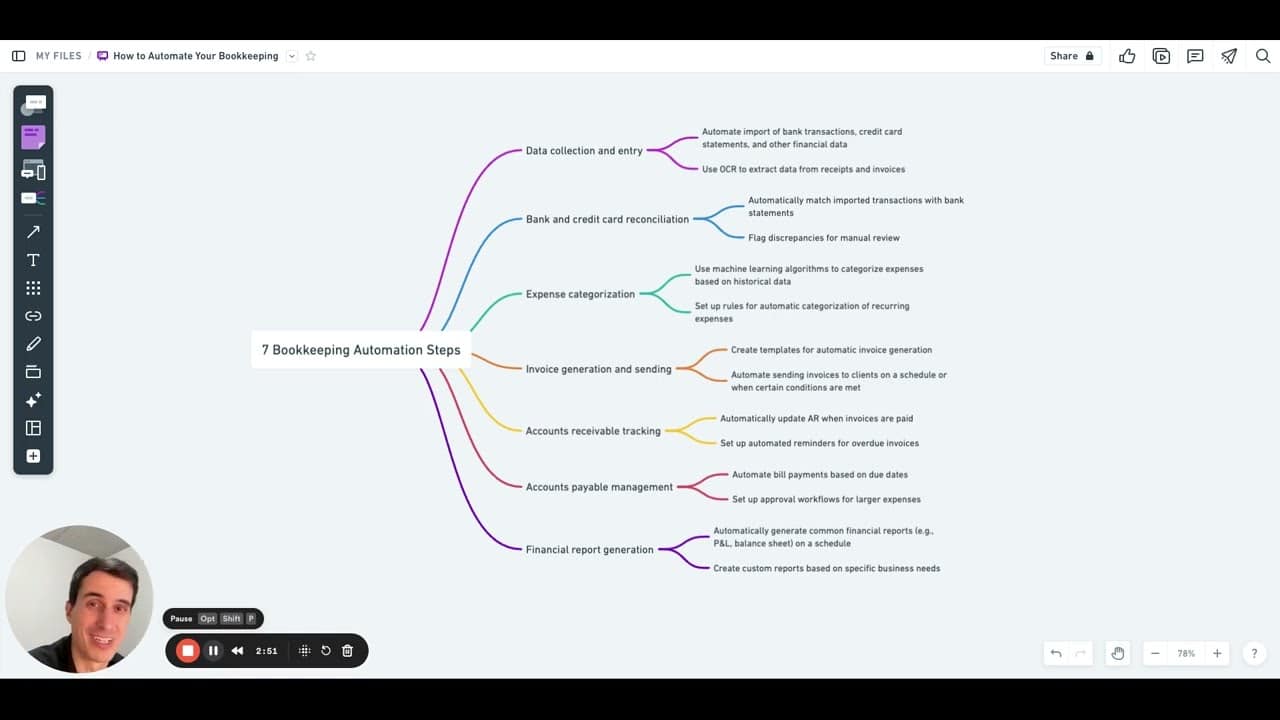Delete the recording with trash icon

point(347,651)
